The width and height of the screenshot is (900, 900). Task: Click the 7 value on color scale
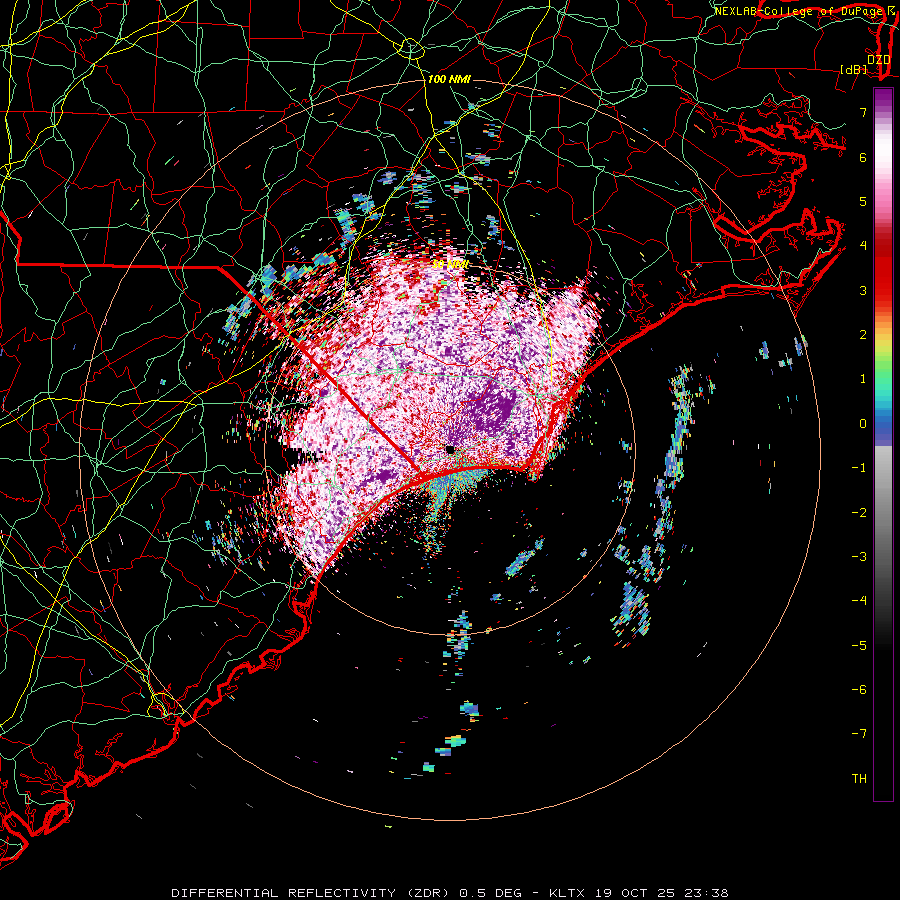coord(863,112)
